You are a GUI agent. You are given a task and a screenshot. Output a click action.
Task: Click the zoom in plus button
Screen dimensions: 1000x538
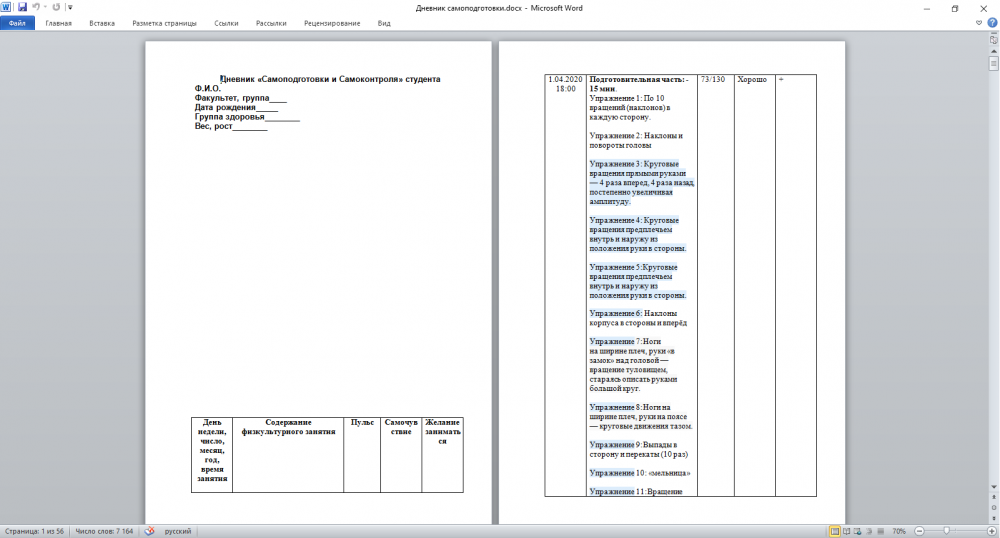992,531
